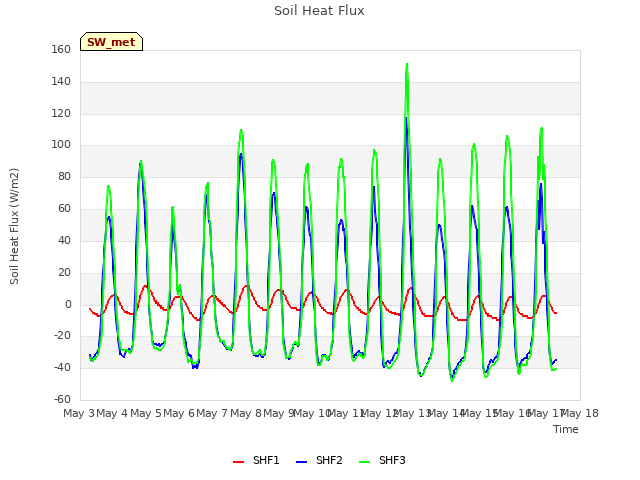
Task: Click the x-axis title Time
Action: tap(566, 429)
